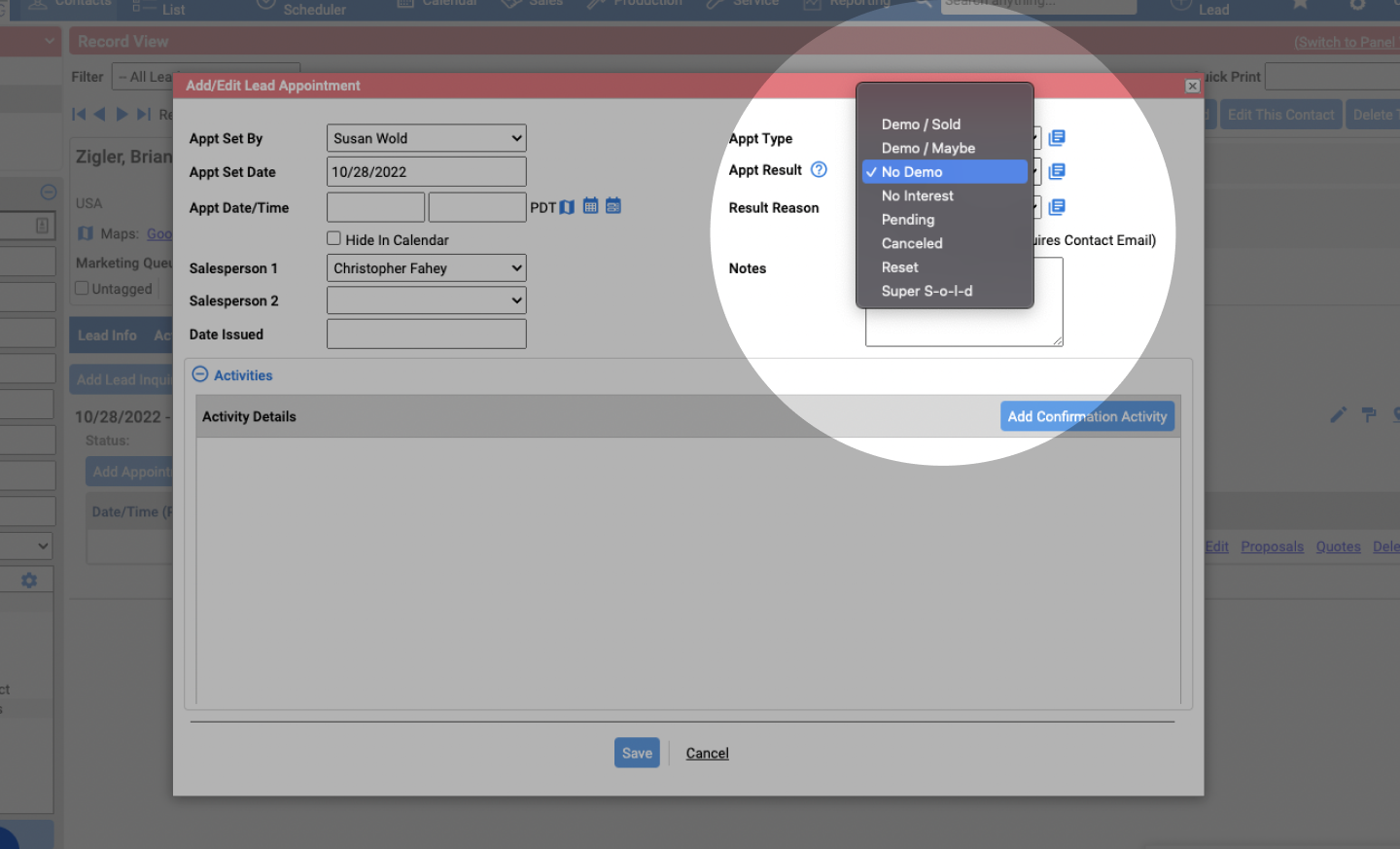The height and width of the screenshot is (849, 1400).
Task: Click Edit This Contact button
Action: [1280, 115]
